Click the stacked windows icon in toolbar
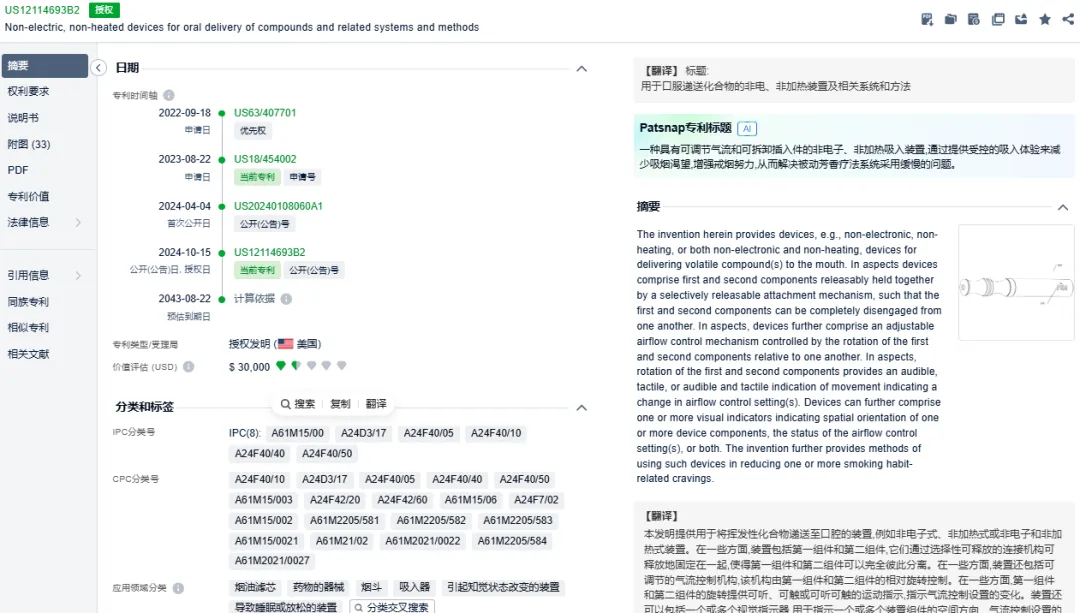Screen dimensions: 1080x613 pos(998,19)
